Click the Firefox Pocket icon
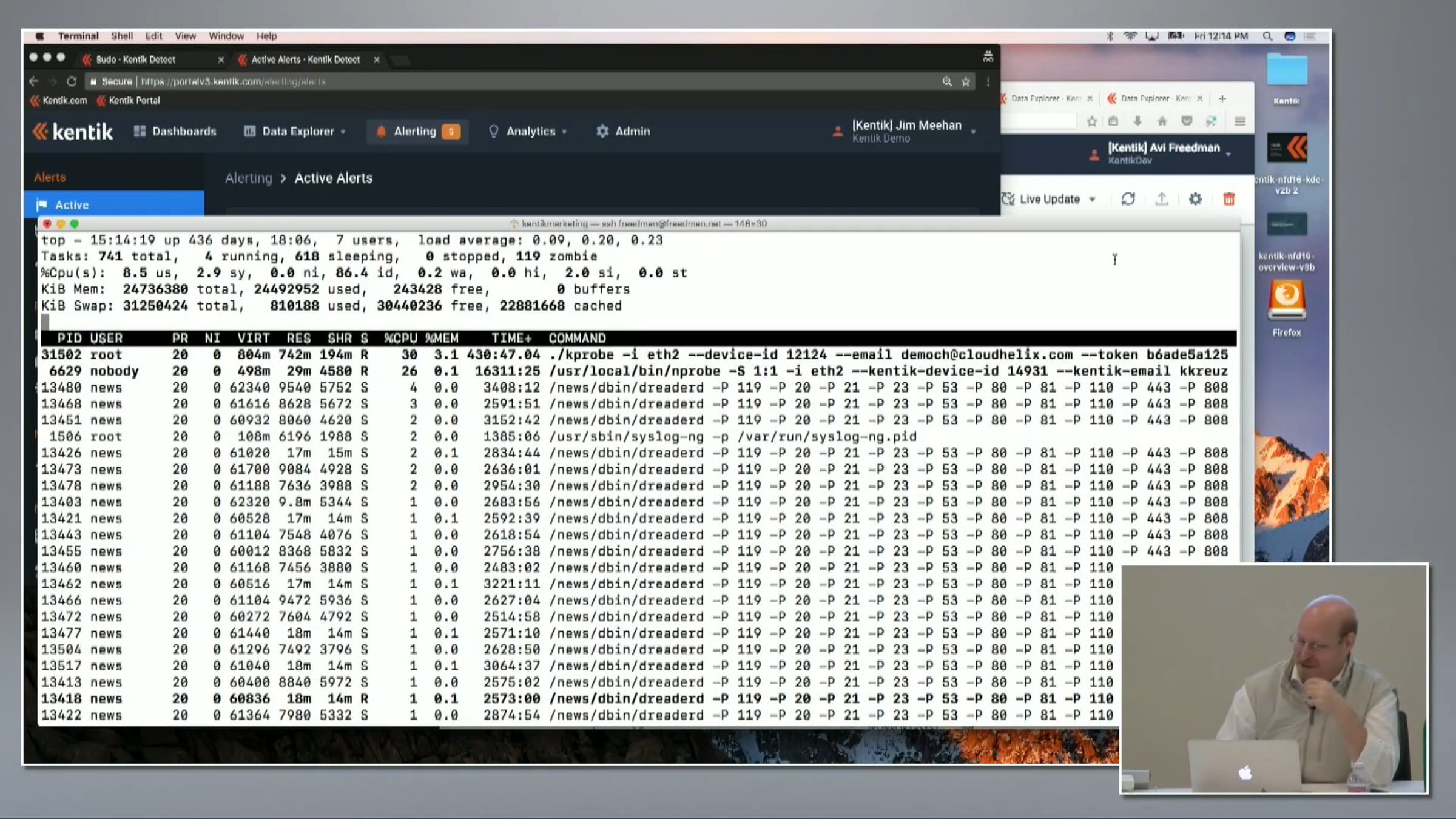Viewport: 1456px width, 819px height. (1187, 121)
